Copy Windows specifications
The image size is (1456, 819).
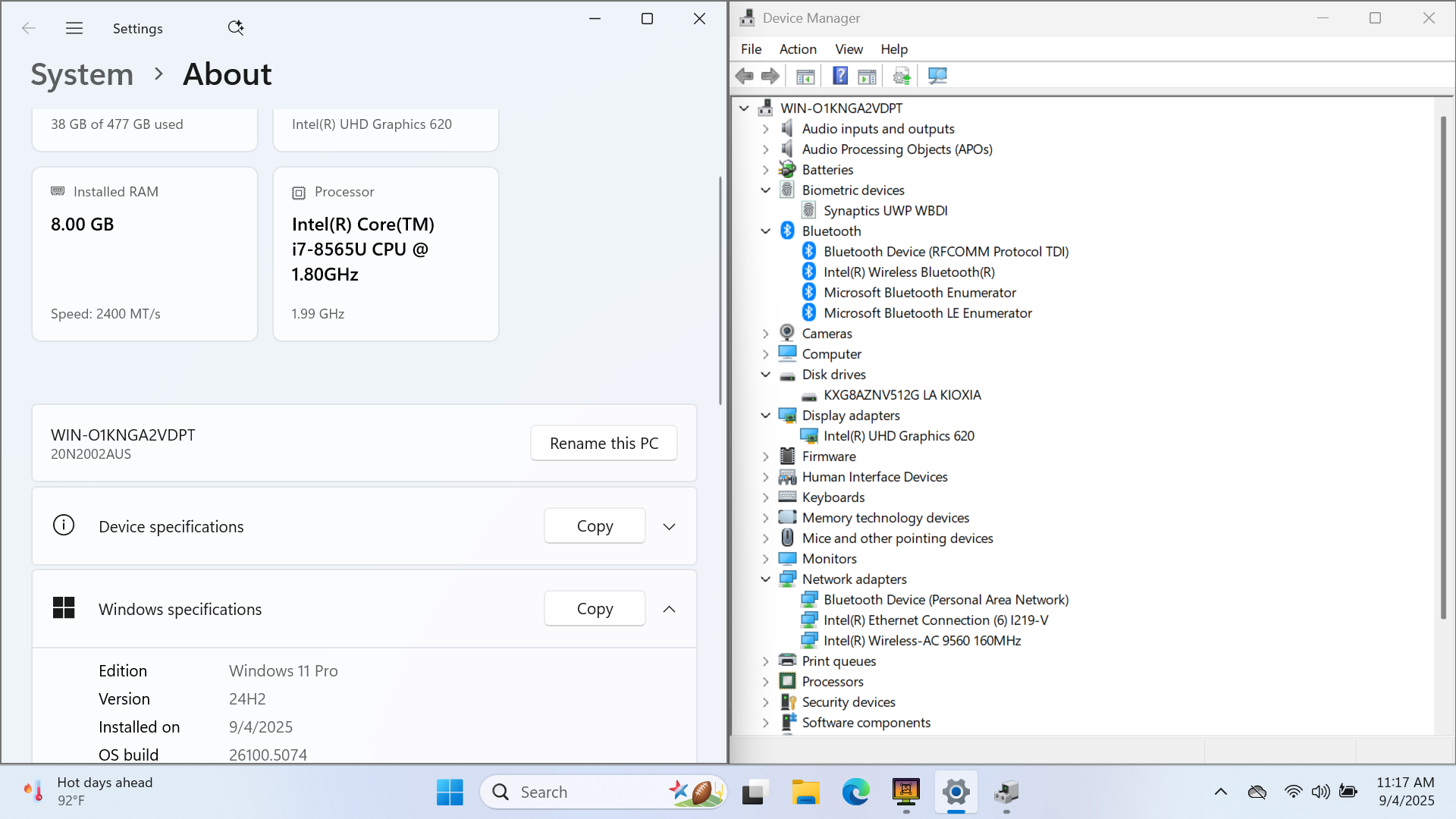[595, 608]
